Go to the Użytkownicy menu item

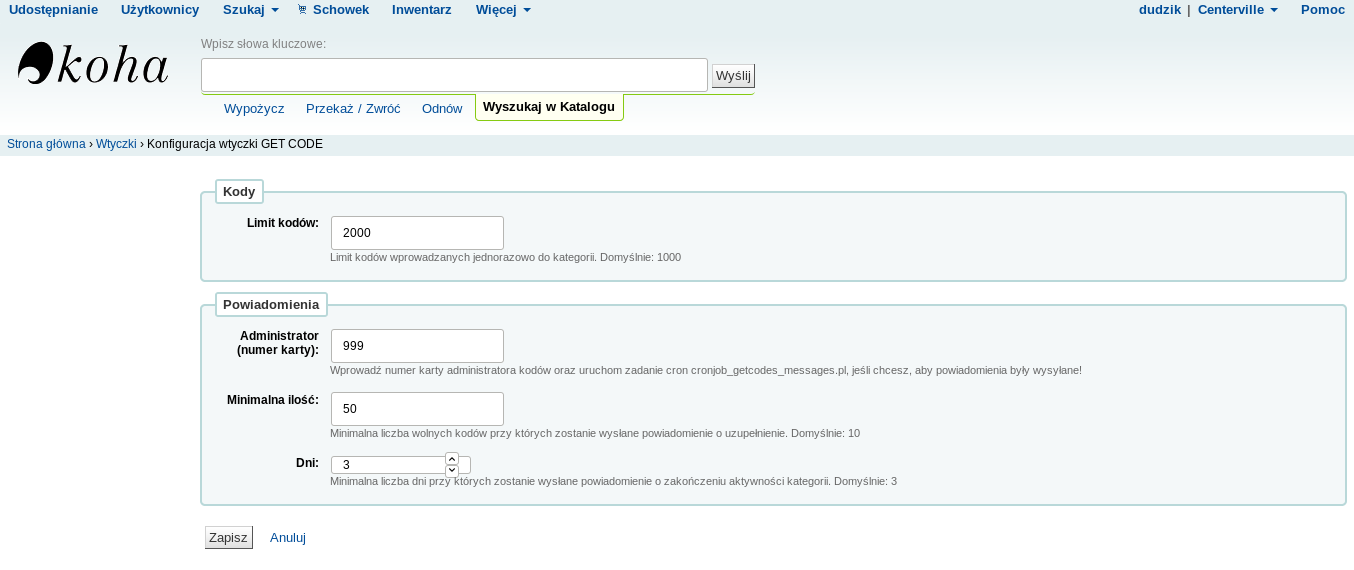click(160, 10)
